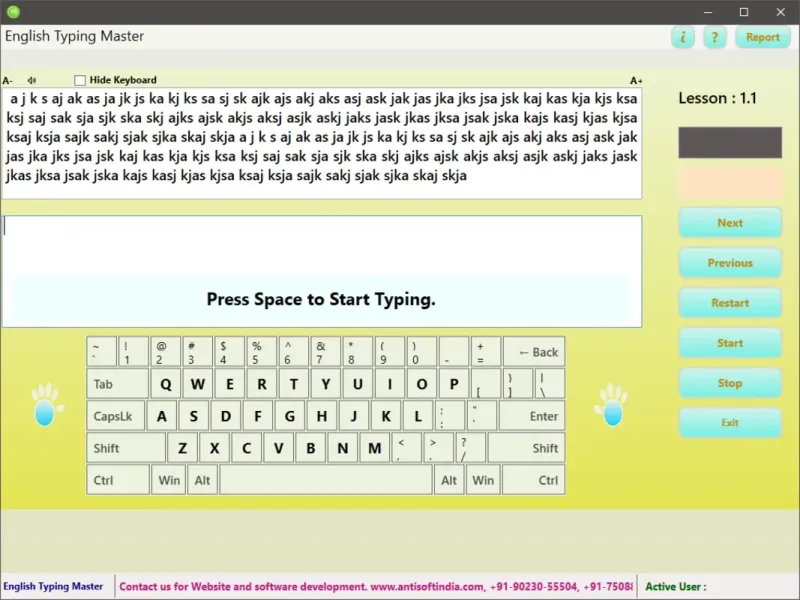Go back to the Previous lesson
The width and height of the screenshot is (800, 600).
730,263
